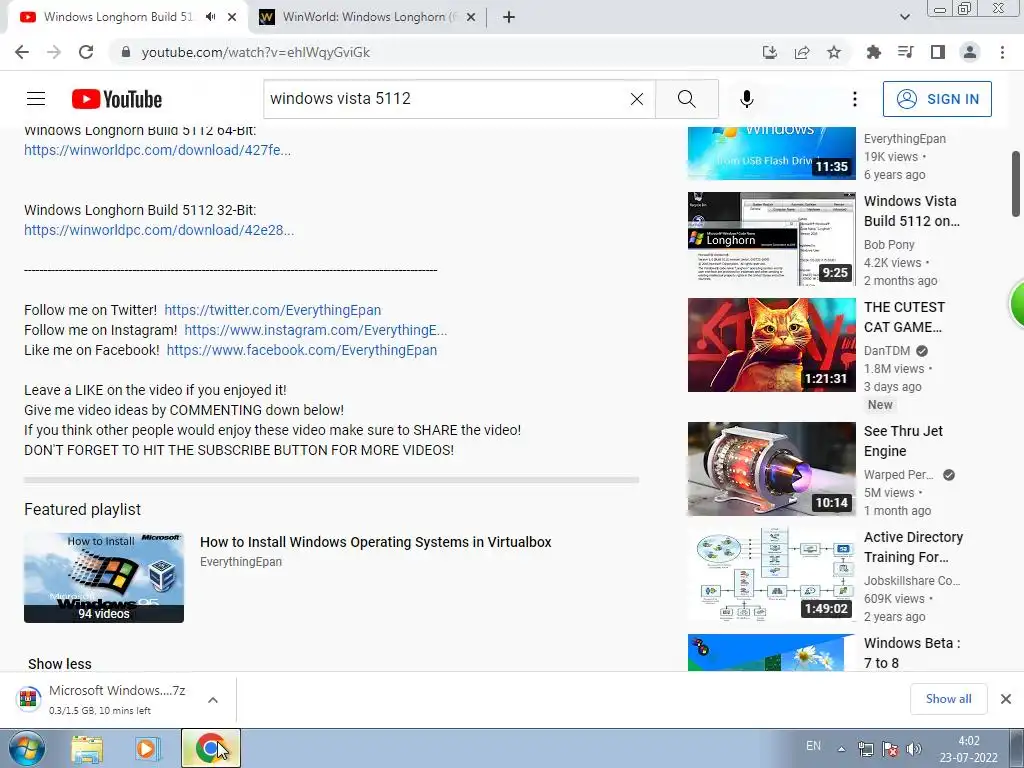Open Windows Explorer from taskbar
Screen dimensions: 1024x768
pyautogui.click(x=87, y=748)
